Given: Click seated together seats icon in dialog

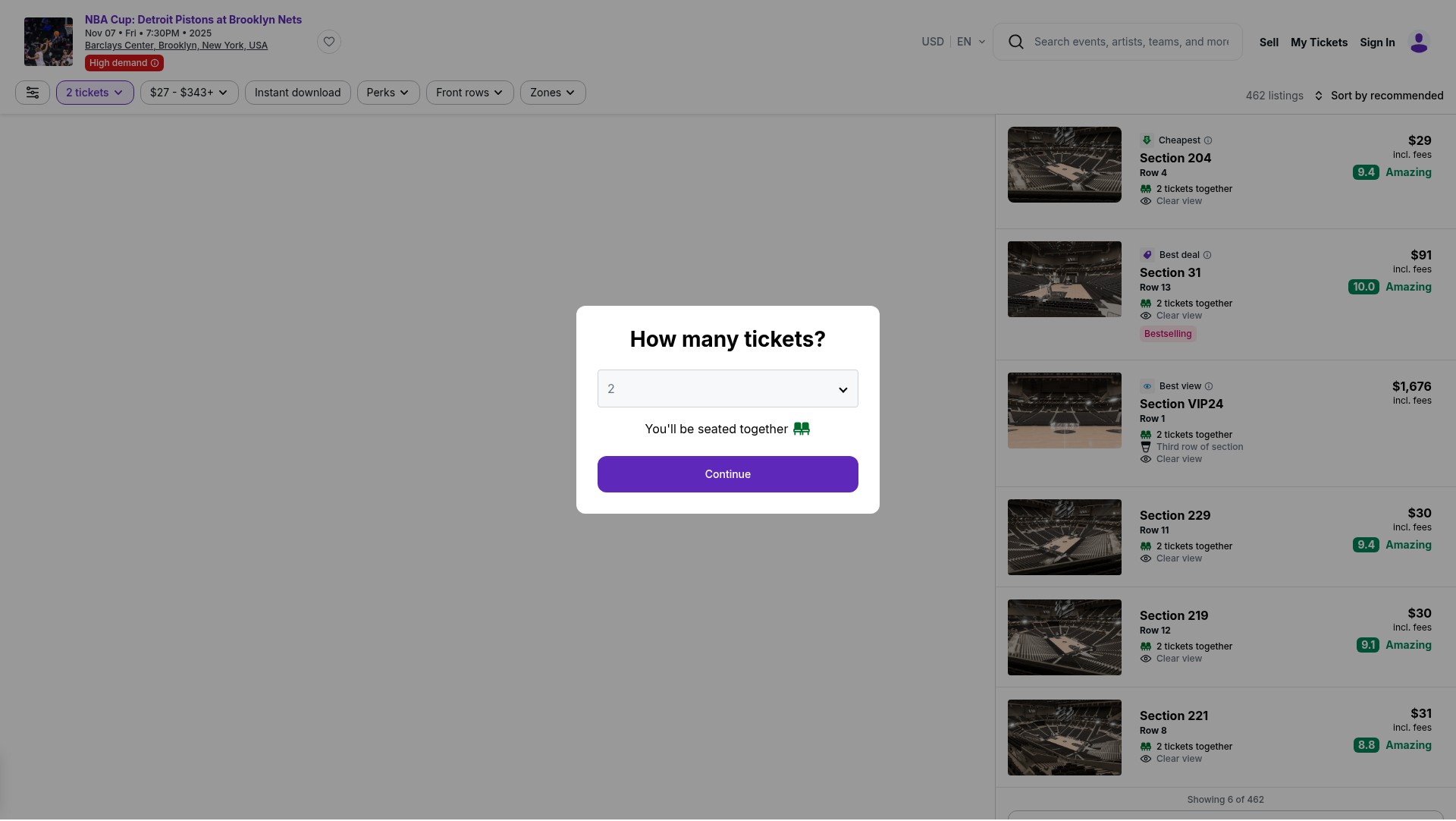Looking at the screenshot, I should click(x=802, y=429).
